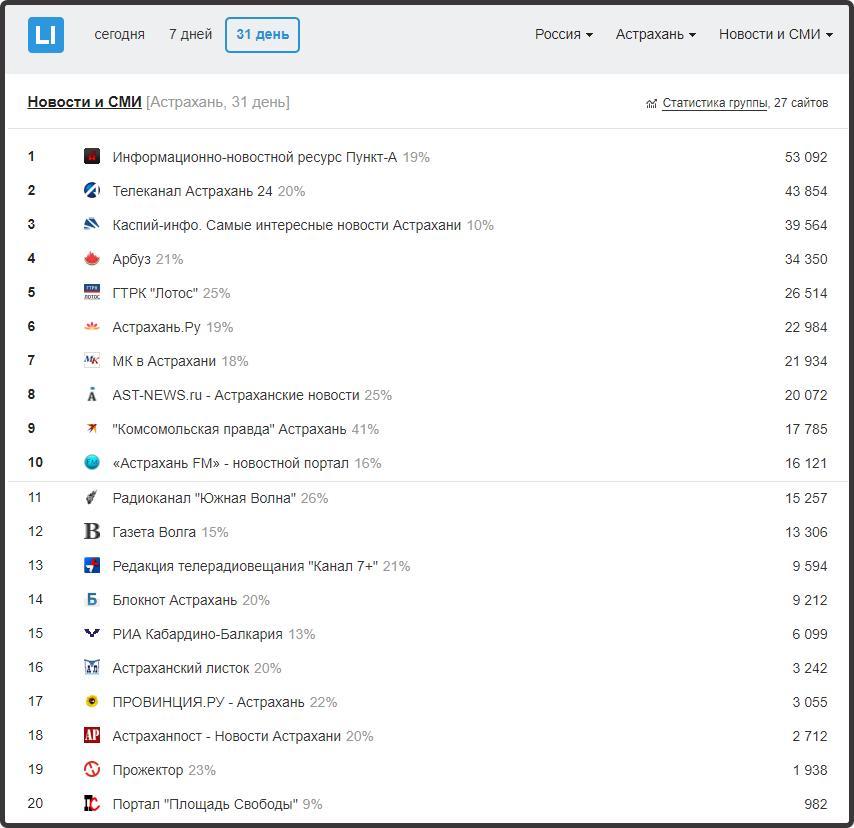Expand the Астрахань region dropdown
Screen dimensions: 854x828
point(656,34)
